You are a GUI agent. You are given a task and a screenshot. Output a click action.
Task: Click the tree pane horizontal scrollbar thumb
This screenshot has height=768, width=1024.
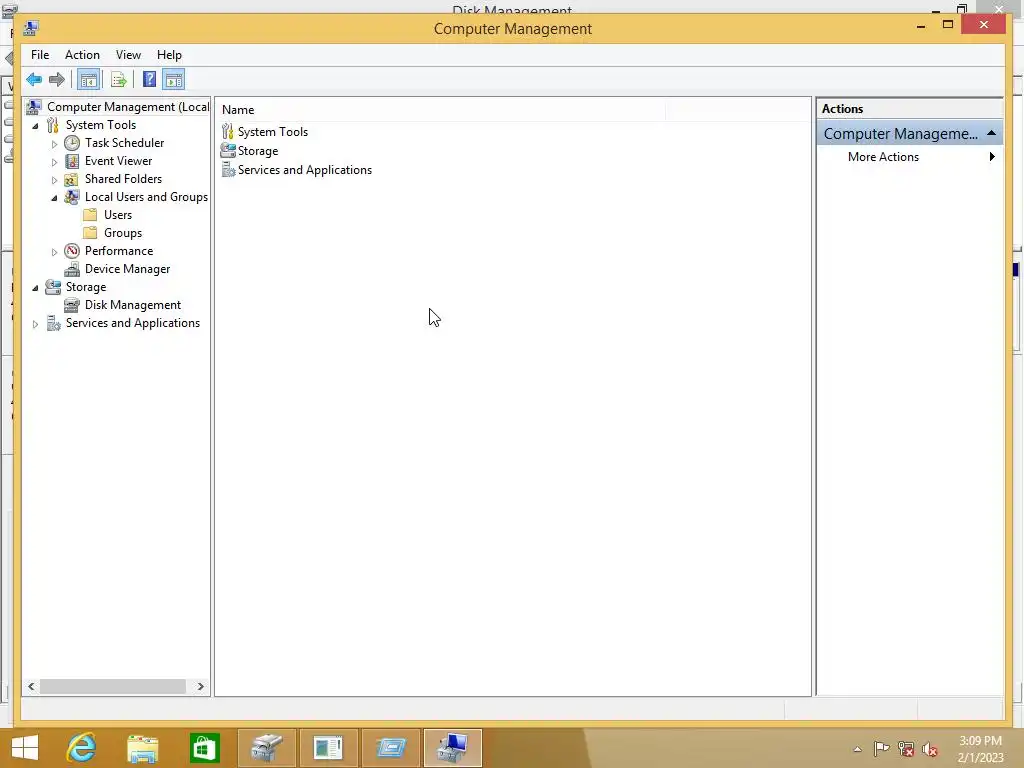click(113, 686)
